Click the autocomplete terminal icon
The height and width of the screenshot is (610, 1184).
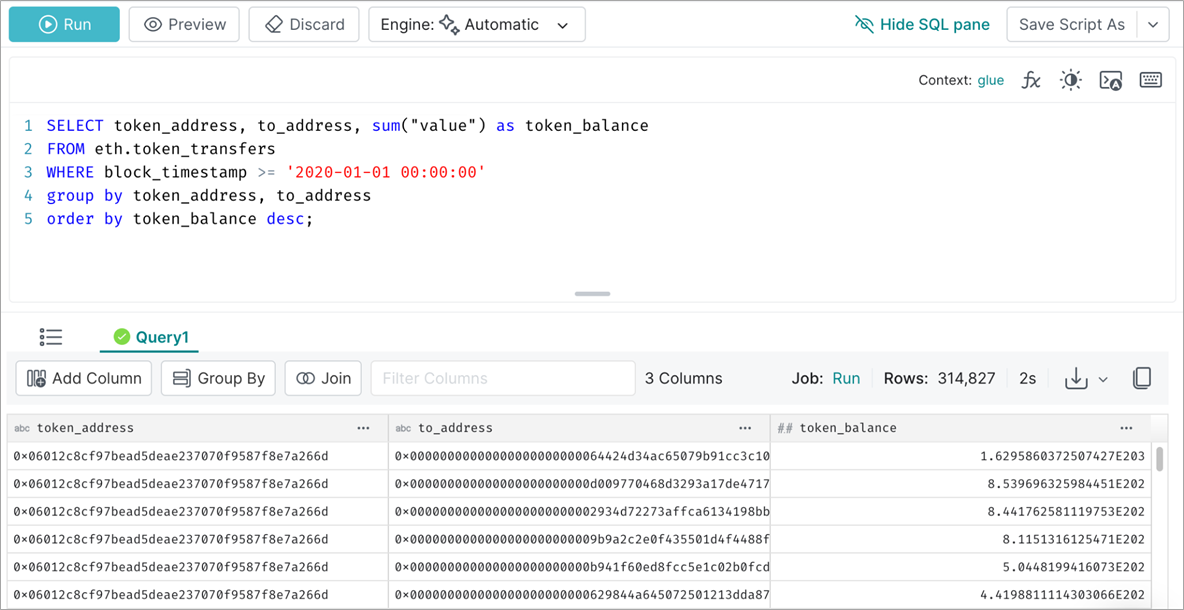(1111, 80)
